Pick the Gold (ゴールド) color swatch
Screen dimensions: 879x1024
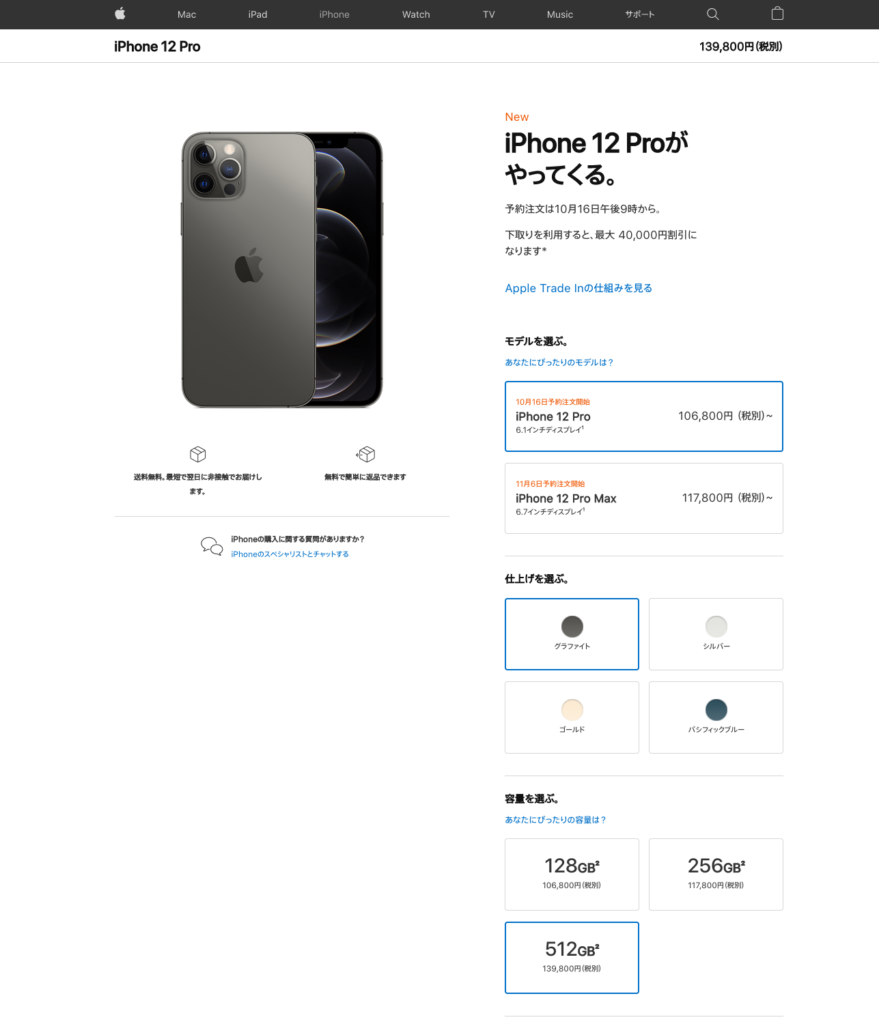coord(571,717)
